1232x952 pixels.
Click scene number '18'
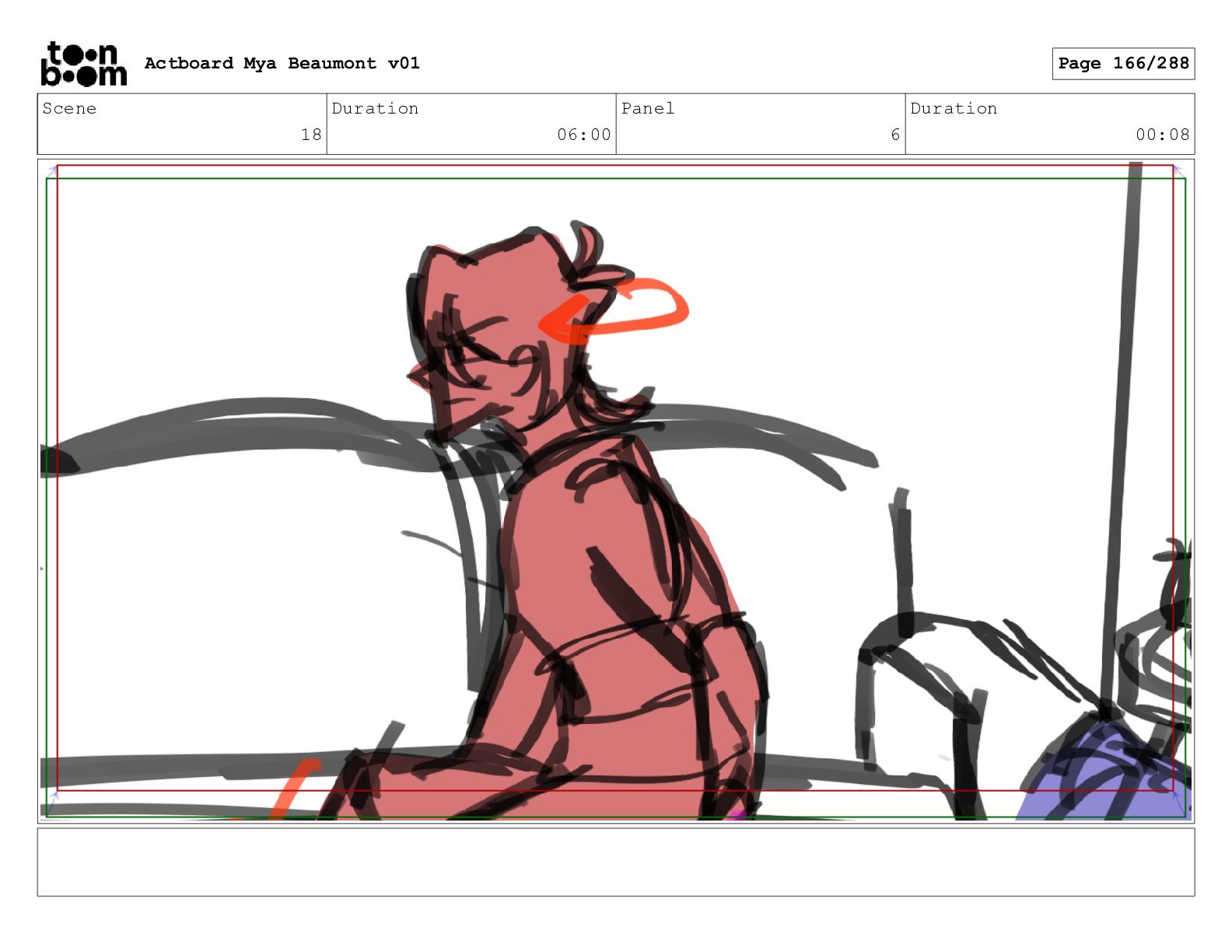311,135
